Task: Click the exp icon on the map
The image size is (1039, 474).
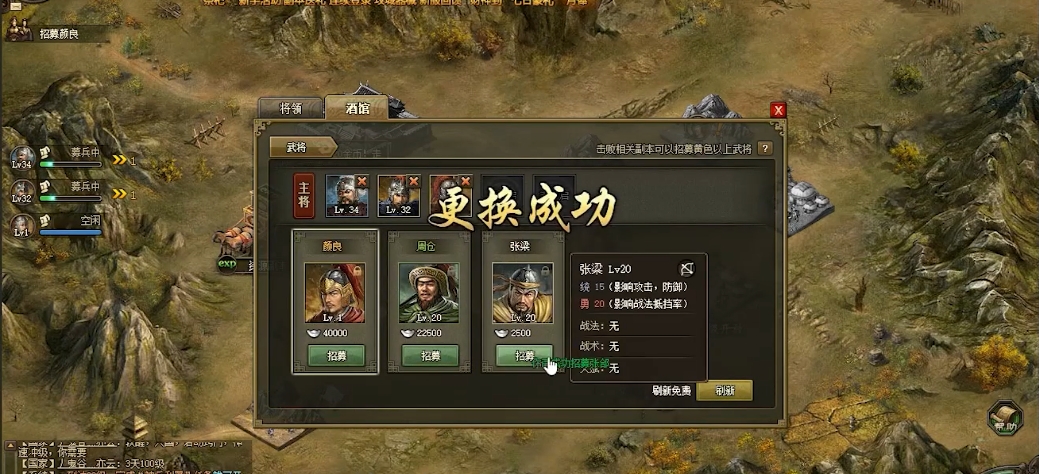Action: 227,265
